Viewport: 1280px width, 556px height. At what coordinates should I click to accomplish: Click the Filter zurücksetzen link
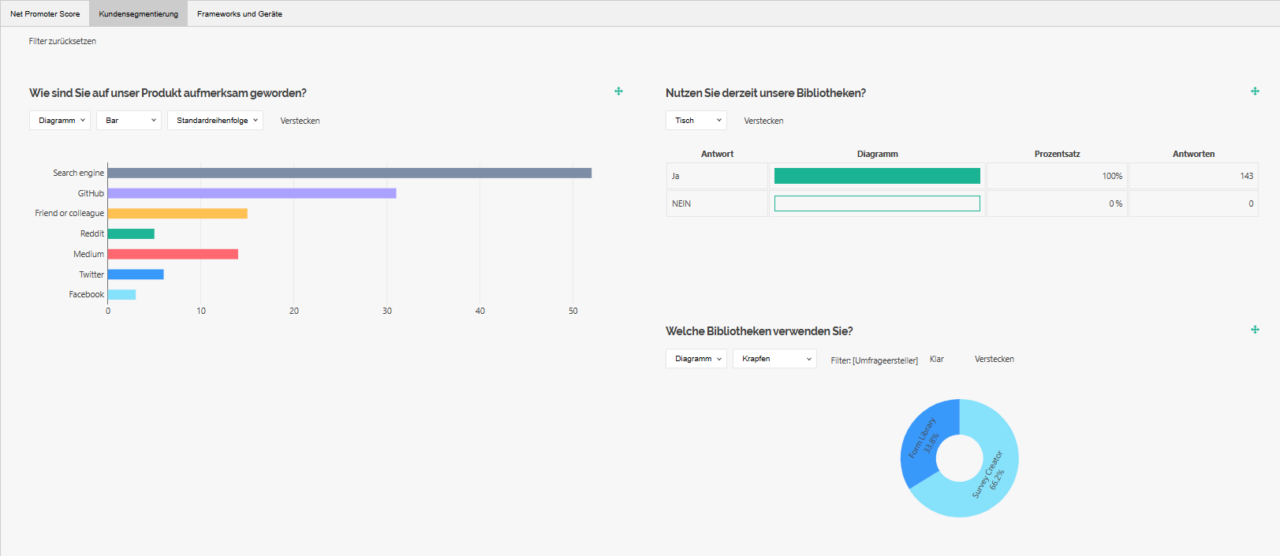[62, 41]
